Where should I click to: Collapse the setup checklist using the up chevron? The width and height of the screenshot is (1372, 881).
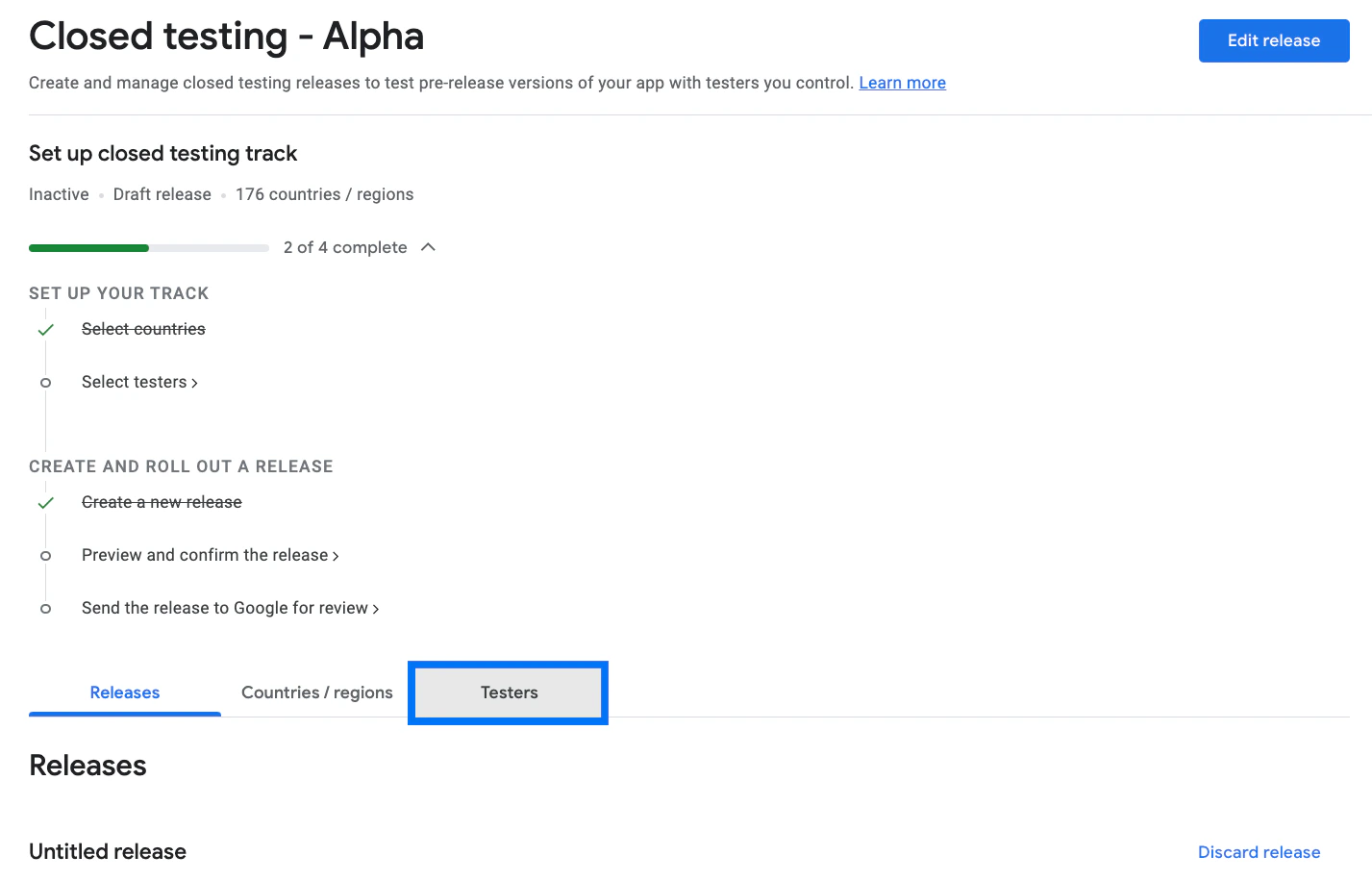429,247
